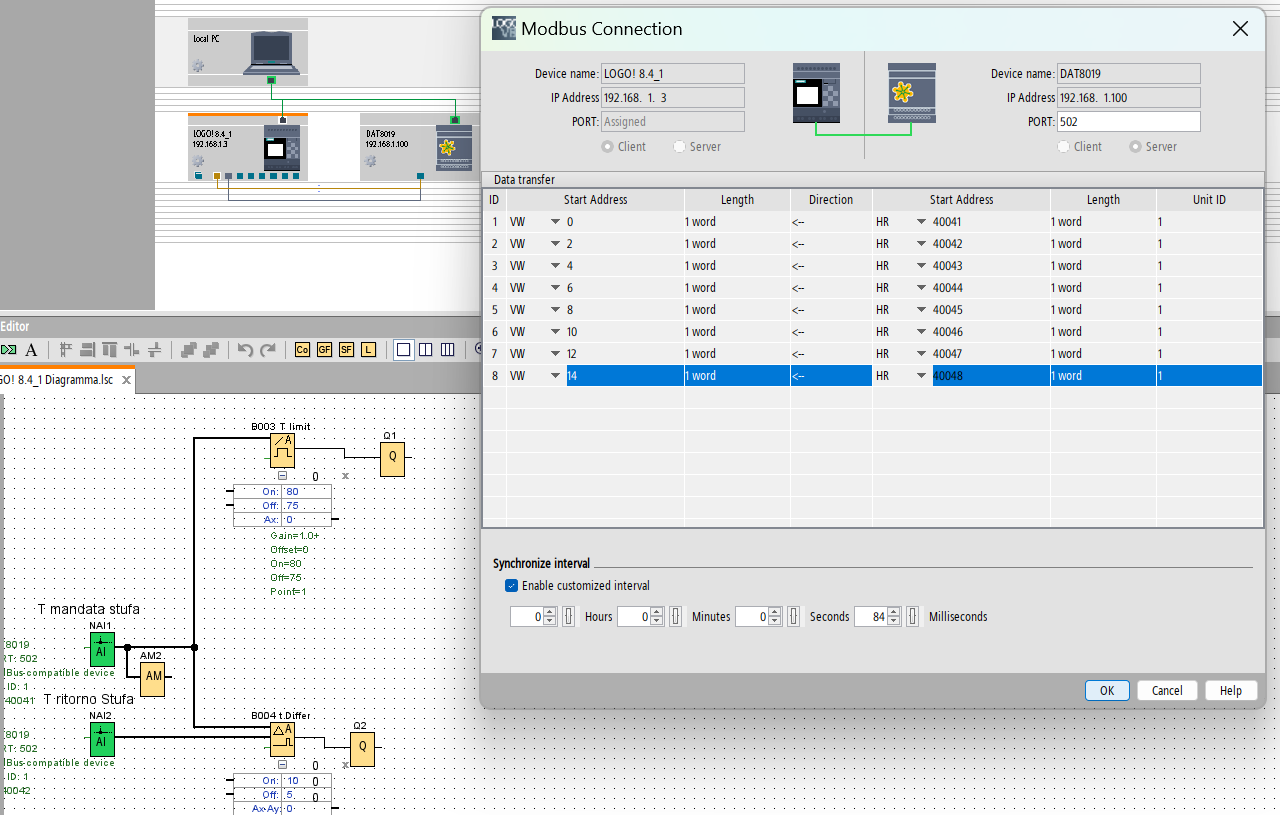Click the Undo arrow in the editor toolbar

[x=245, y=350]
